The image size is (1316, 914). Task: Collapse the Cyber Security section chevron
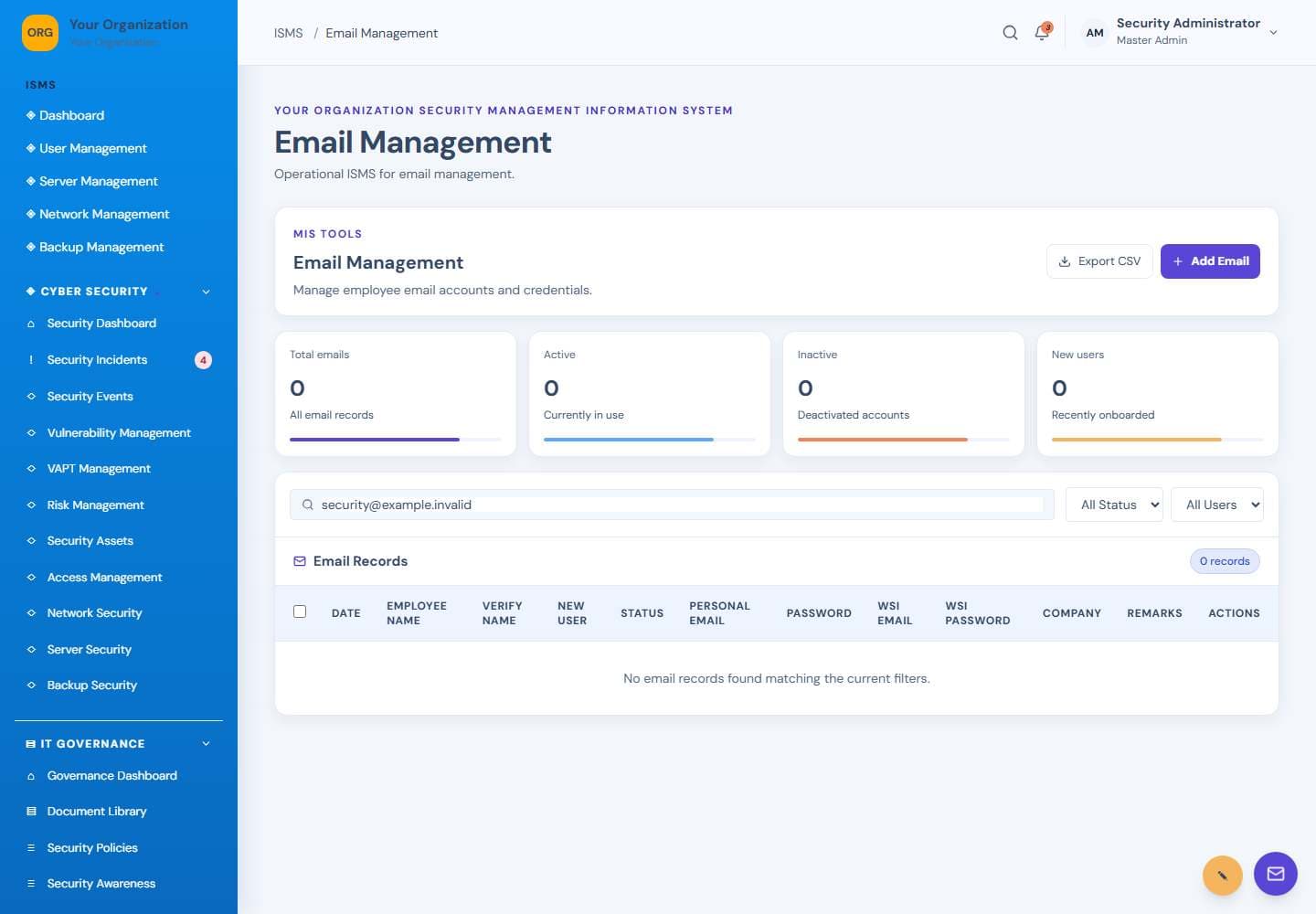tap(207, 292)
